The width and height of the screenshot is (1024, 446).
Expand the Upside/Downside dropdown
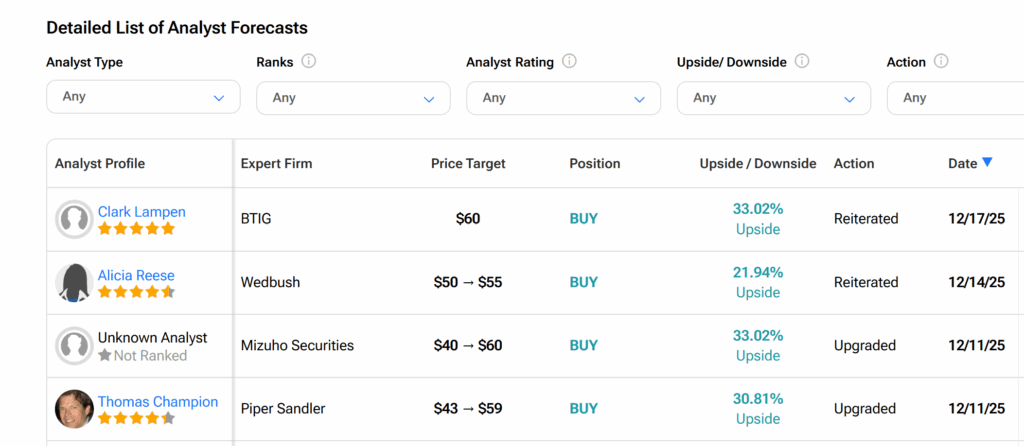tap(773, 98)
